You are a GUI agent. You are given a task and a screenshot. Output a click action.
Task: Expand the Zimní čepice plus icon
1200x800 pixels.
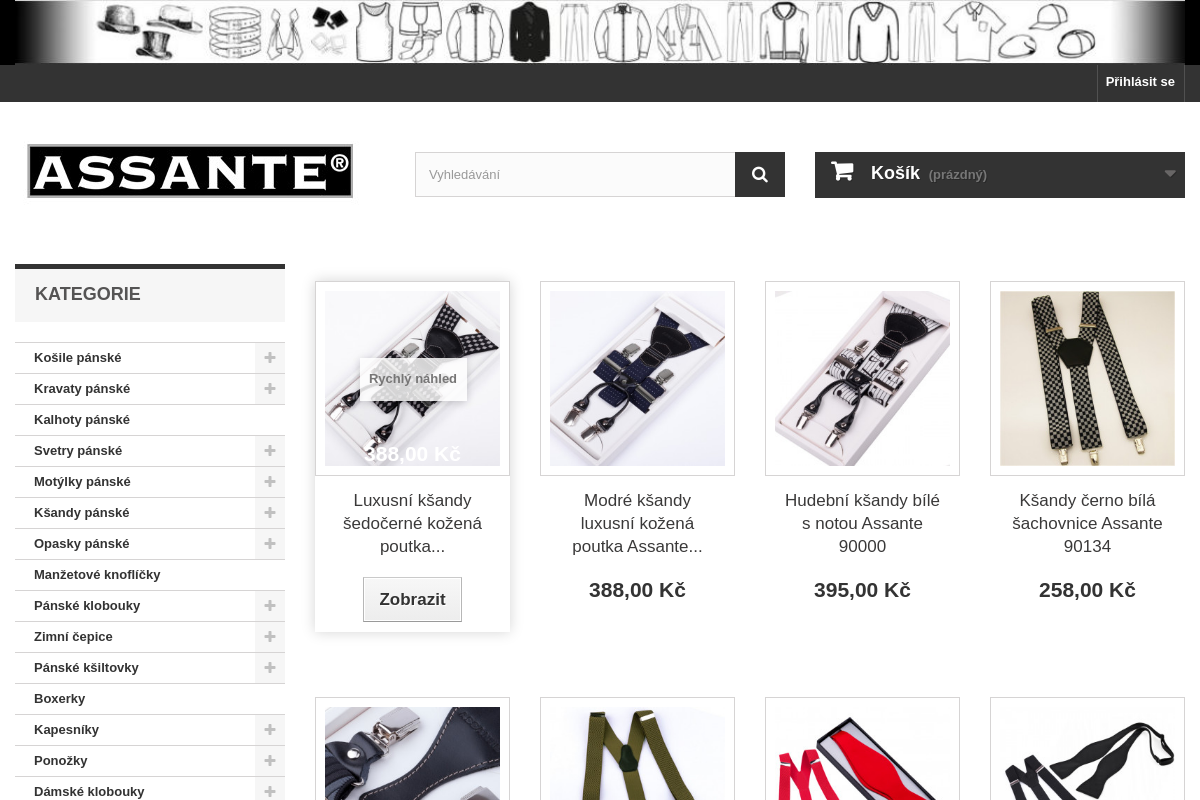click(x=270, y=637)
